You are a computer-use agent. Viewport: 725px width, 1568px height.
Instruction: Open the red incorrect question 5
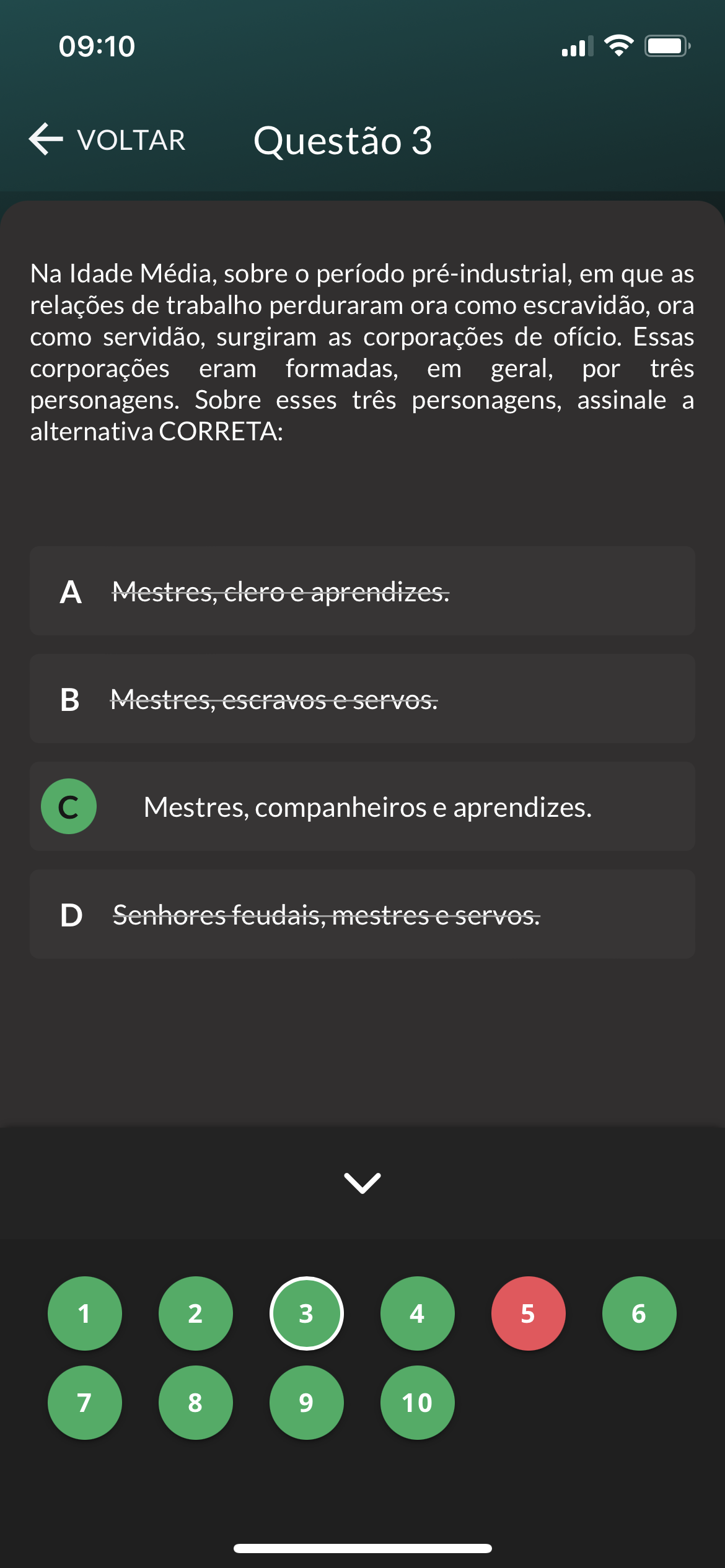click(x=529, y=1313)
